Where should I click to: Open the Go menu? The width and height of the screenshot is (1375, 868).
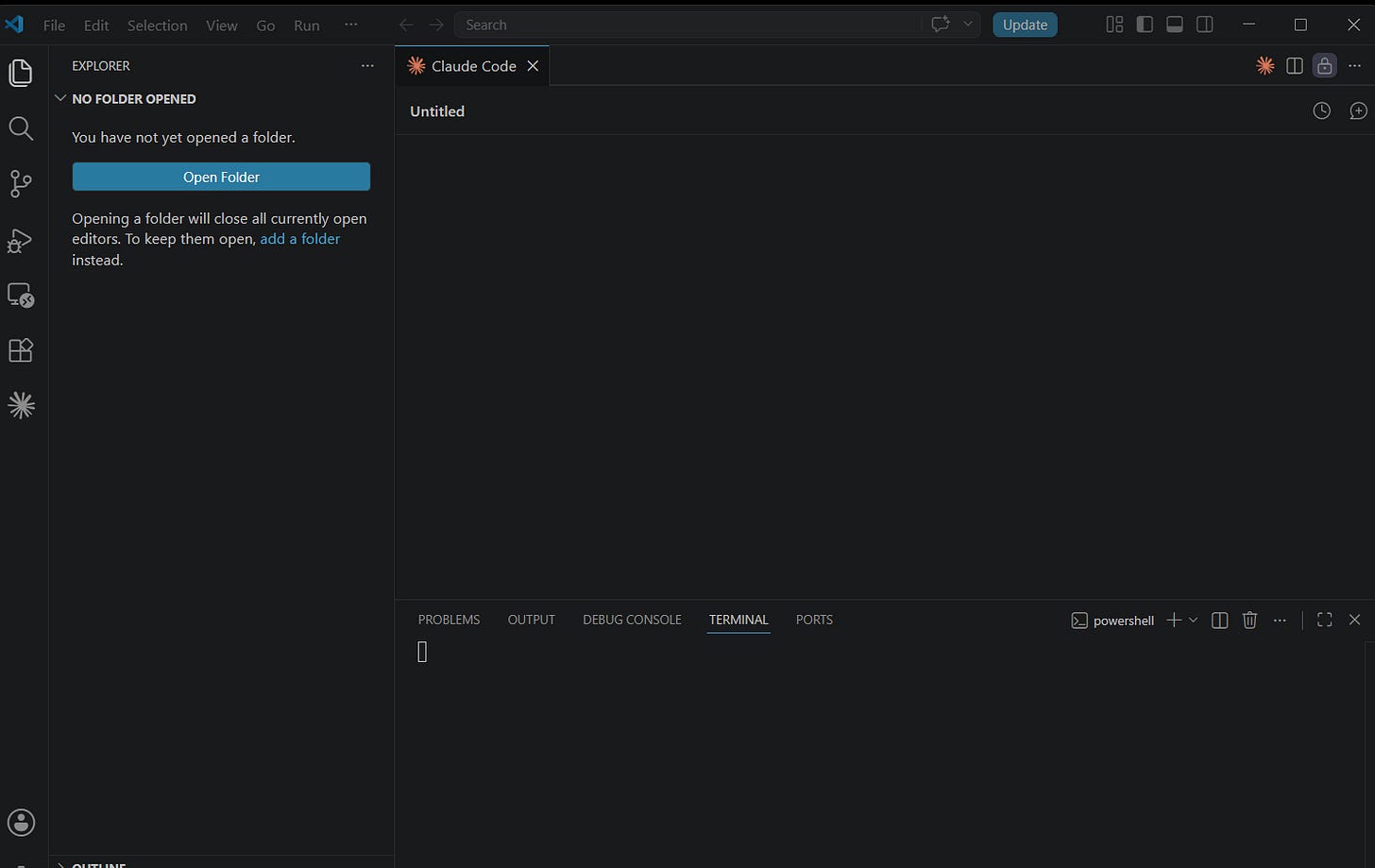click(x=265, y=26)
